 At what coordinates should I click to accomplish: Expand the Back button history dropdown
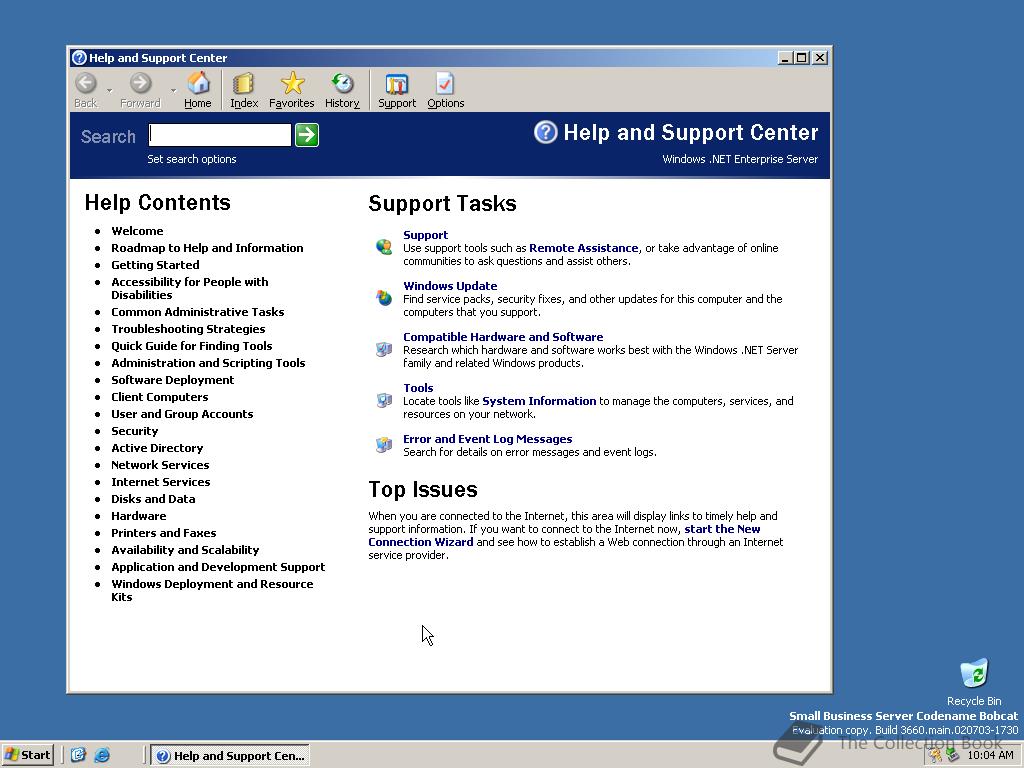pos(109,90)
